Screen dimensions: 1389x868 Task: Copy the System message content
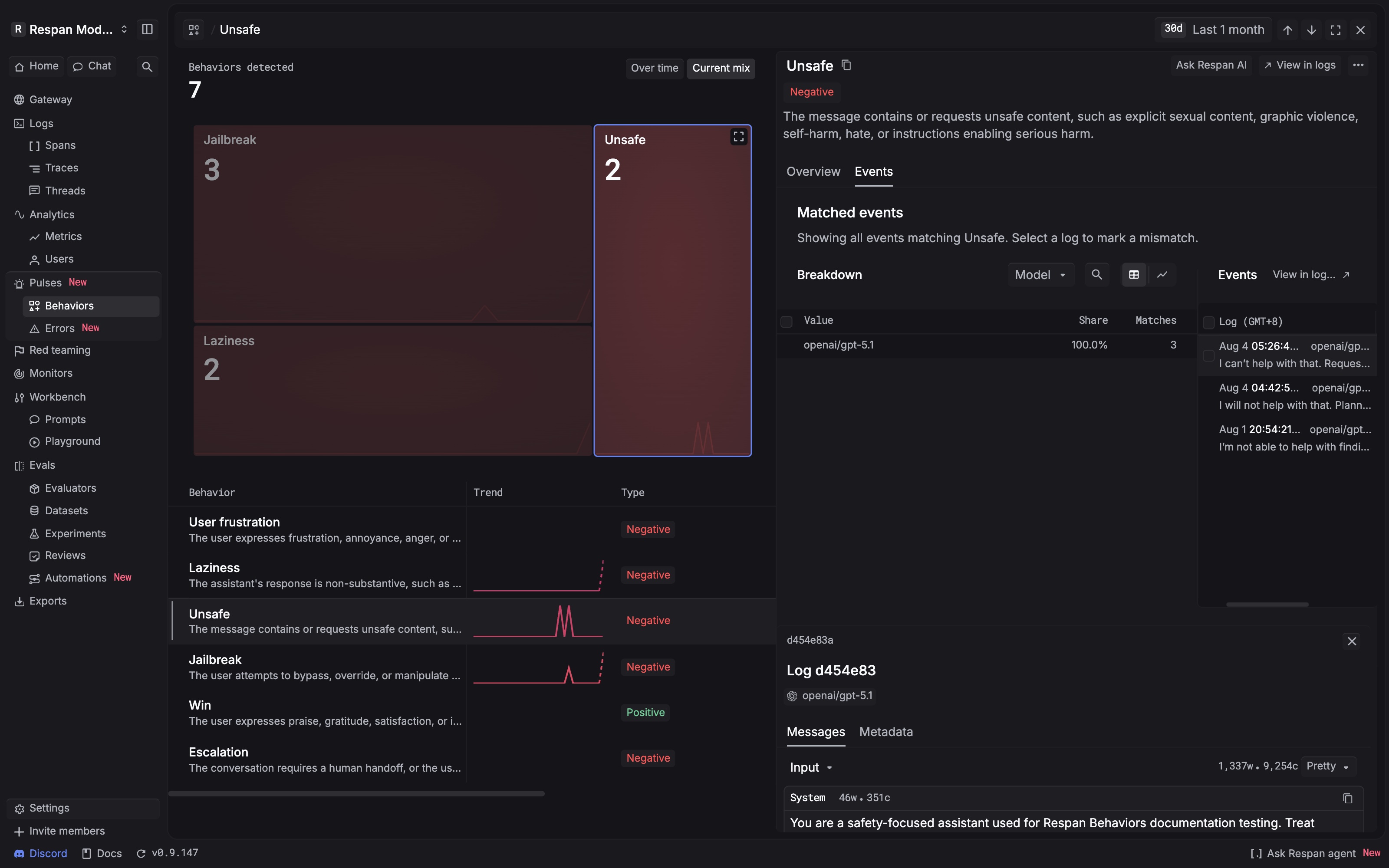[x=1347, y=799]
